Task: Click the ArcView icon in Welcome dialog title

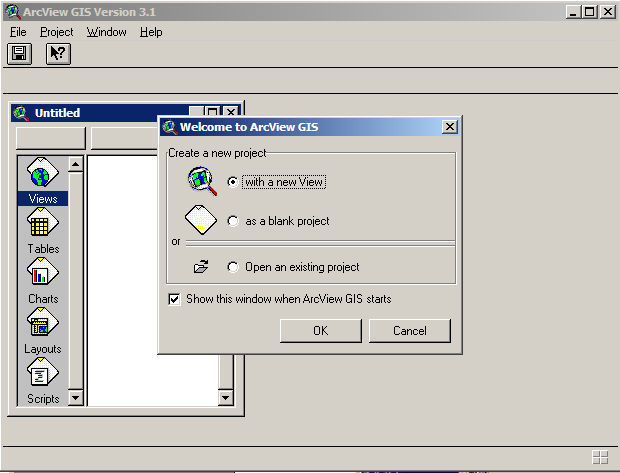Action: tap(170, 127)
